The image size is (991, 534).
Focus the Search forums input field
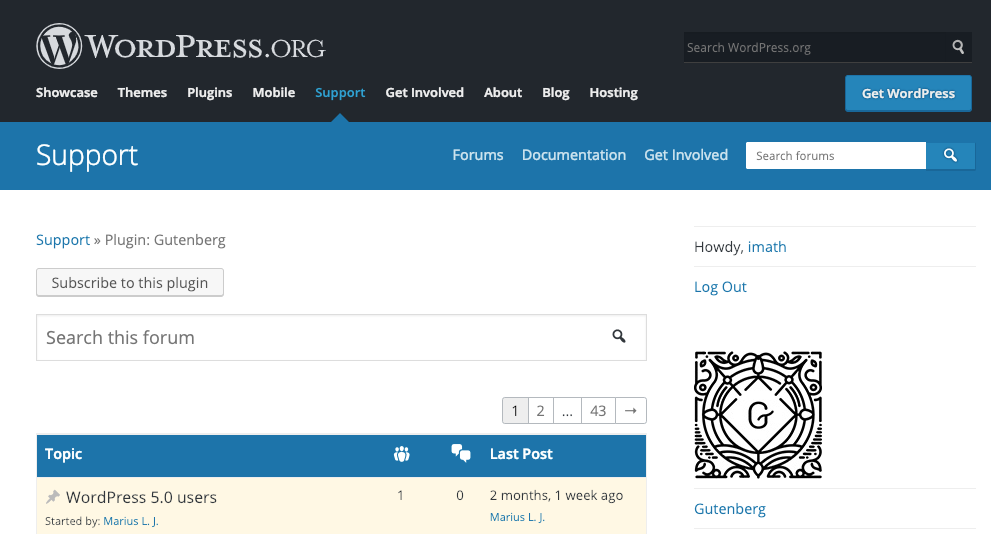pos(836,155)
